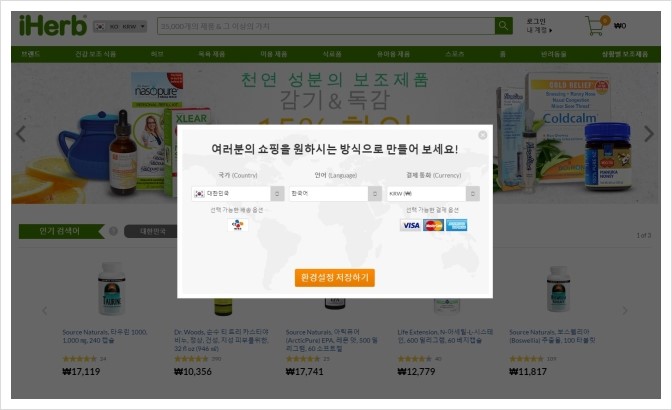Go to previous banner slide arrow
672x410 pixels.
click(x=21, y=134)
